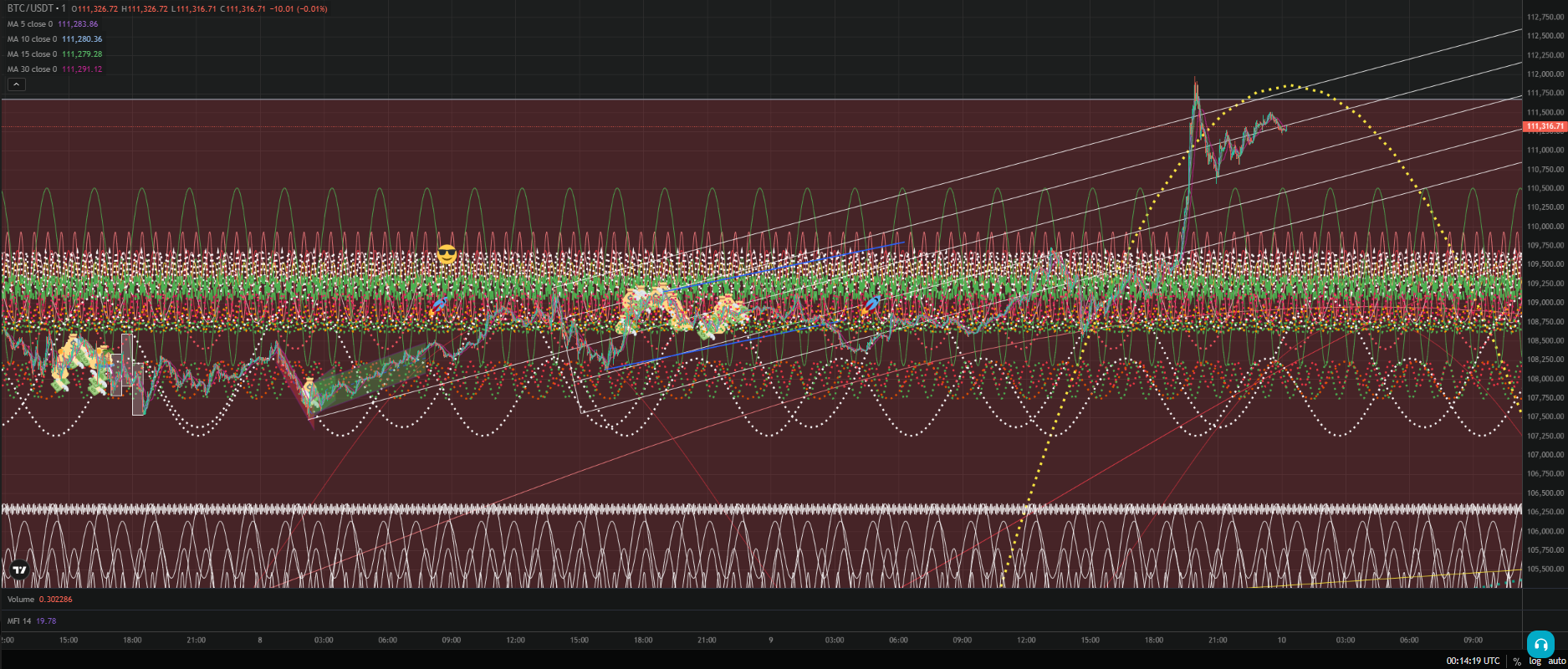1568x669 pixels.
Task: Select the MA 5 close indicator legend
Action: [30, 24]
